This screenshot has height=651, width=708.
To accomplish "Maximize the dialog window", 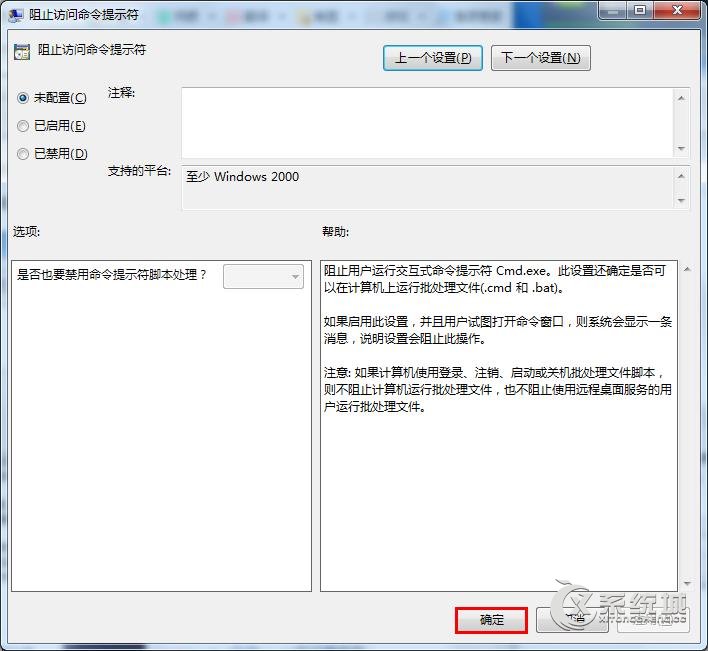I will pyautogui.click(x=640, y=11).
